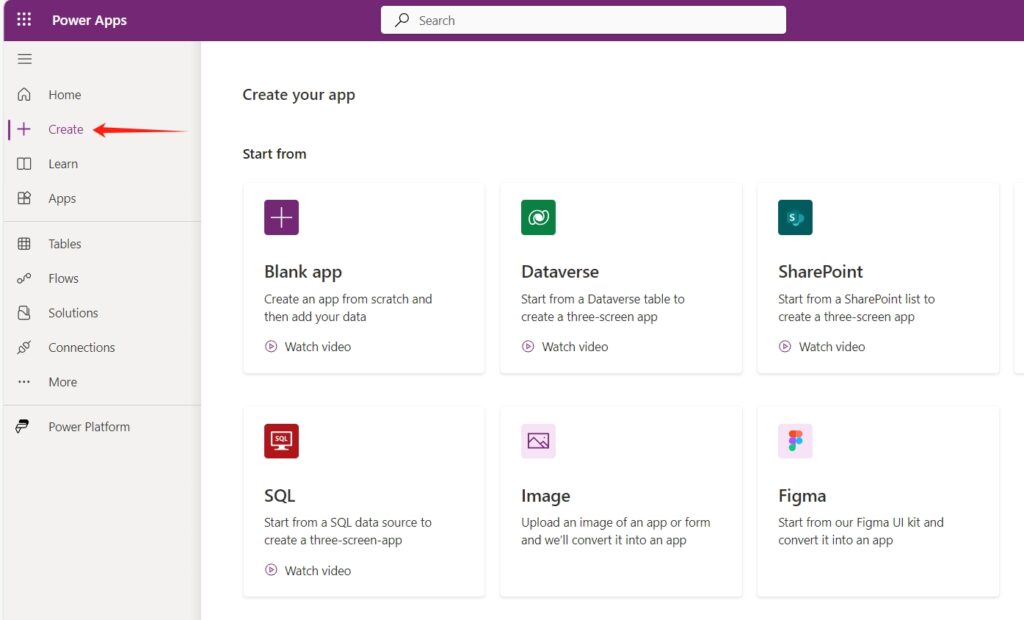Click Watch video on SQL card
This screenshot has width=1024, height=620.
(x=317, y=570)
